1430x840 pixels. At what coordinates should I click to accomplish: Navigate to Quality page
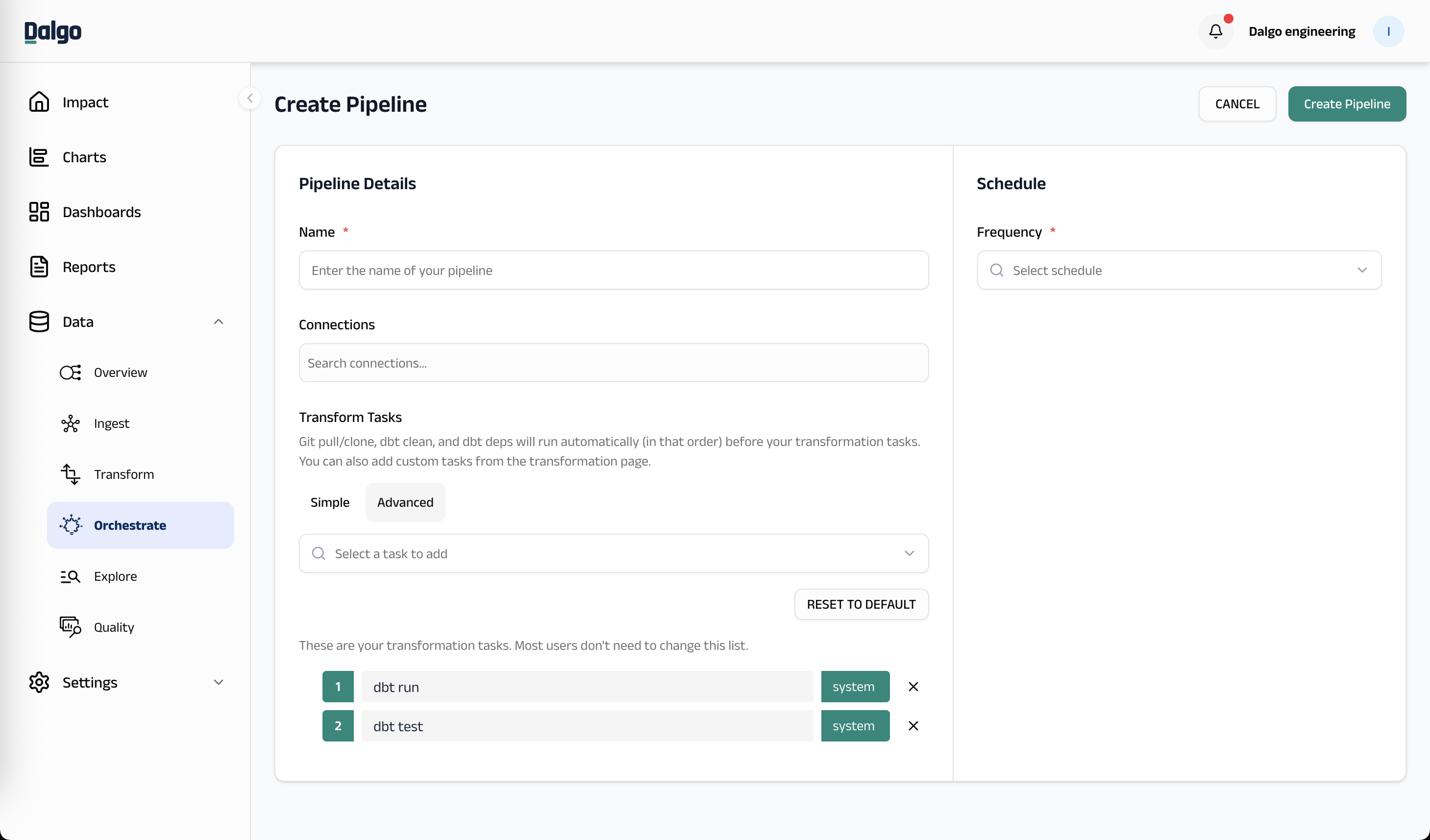114,627
